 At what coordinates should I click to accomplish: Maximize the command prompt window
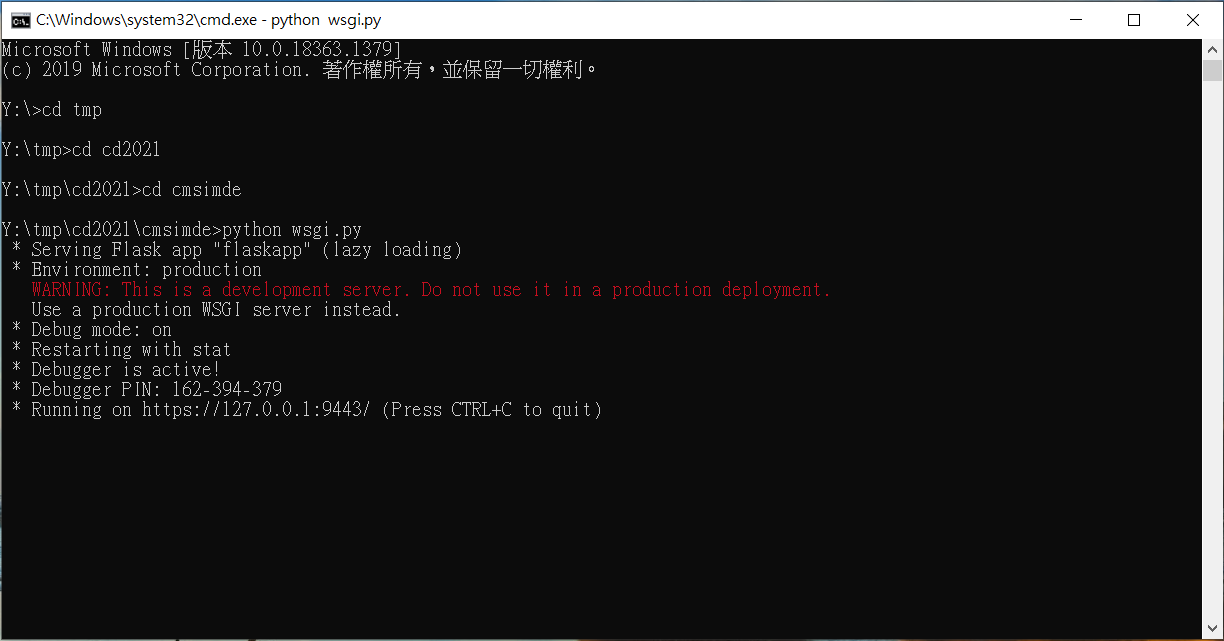[x=1133, y=20]
